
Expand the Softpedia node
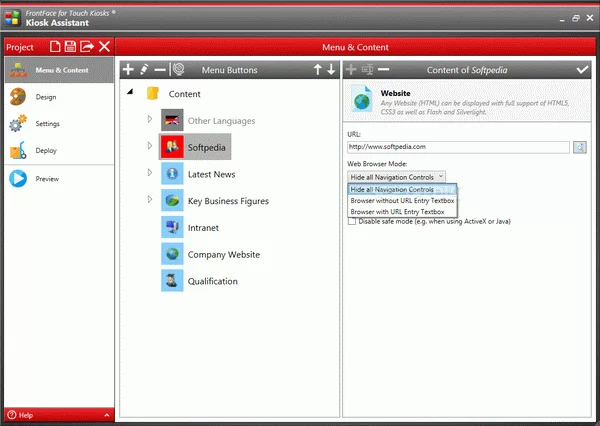point(150,146)
